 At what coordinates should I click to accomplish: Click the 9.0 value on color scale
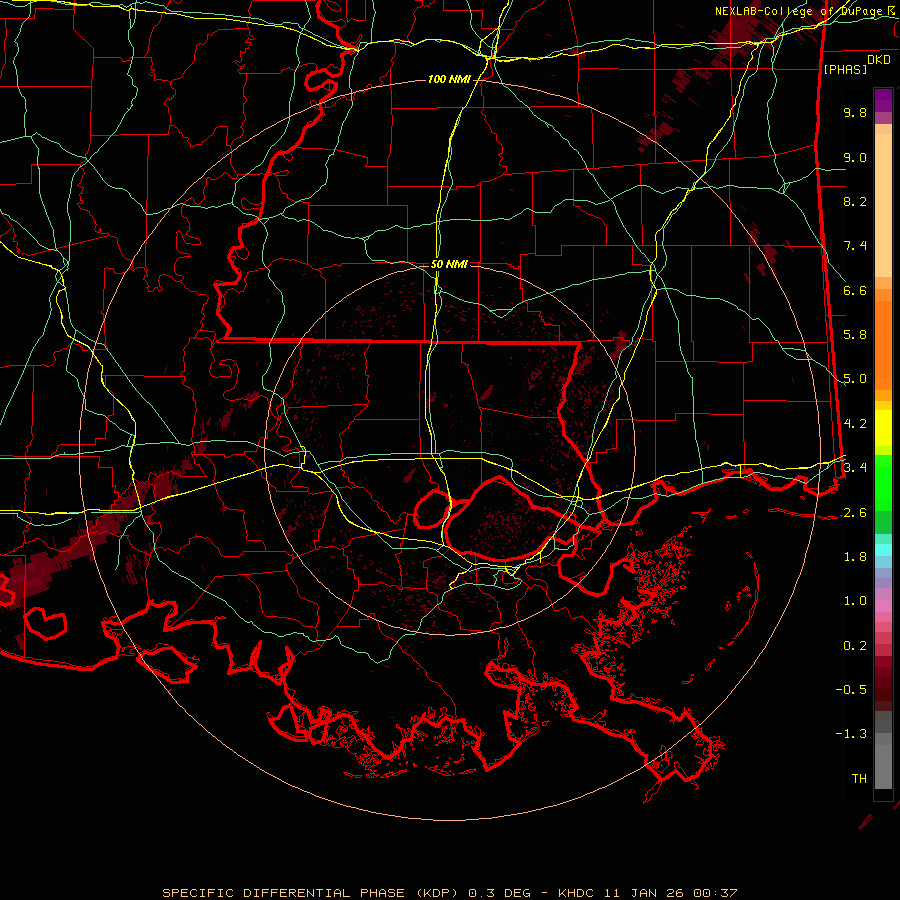coord(855,157)
